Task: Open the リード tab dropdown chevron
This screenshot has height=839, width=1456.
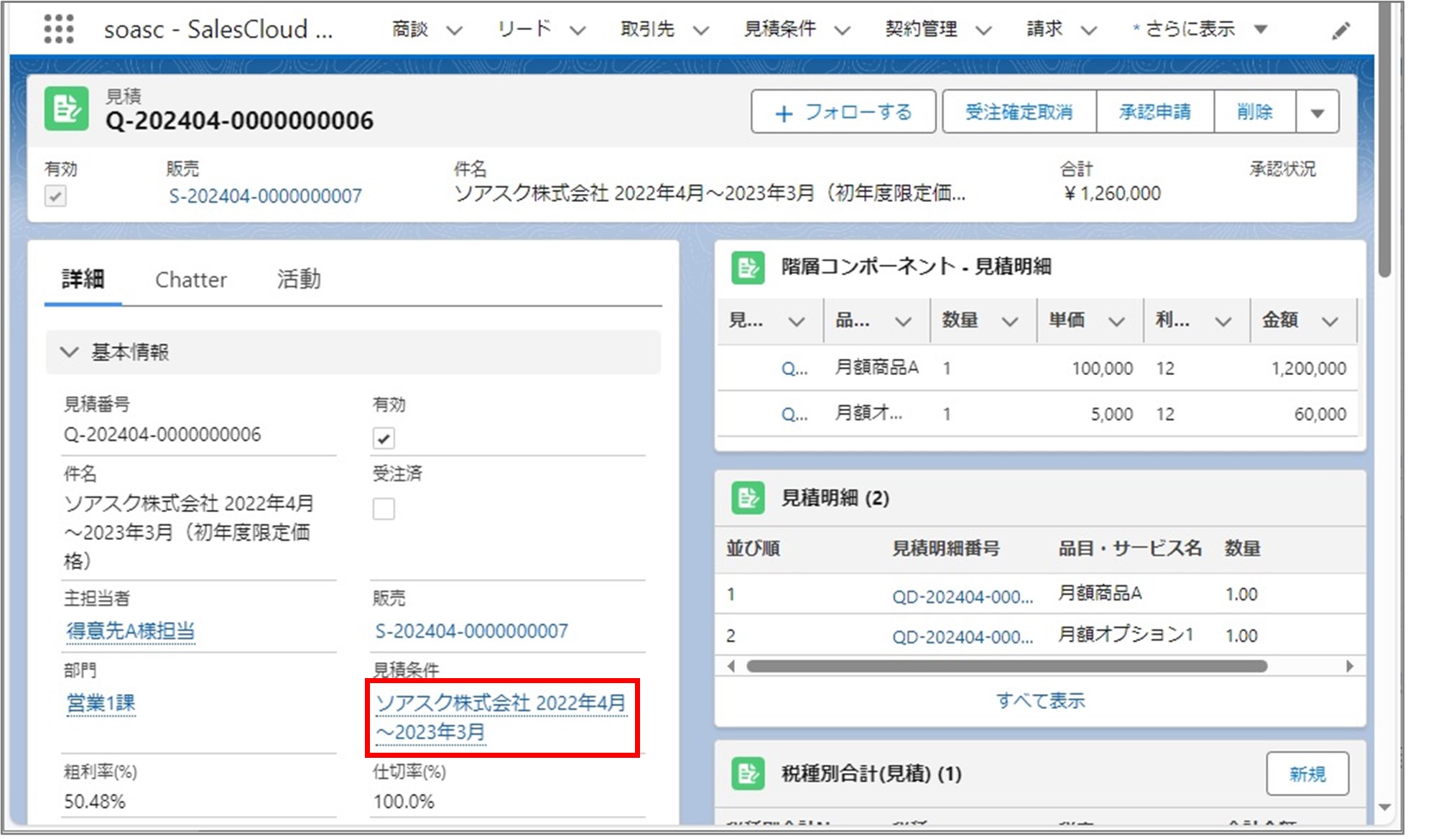Action: click(578, 30)
